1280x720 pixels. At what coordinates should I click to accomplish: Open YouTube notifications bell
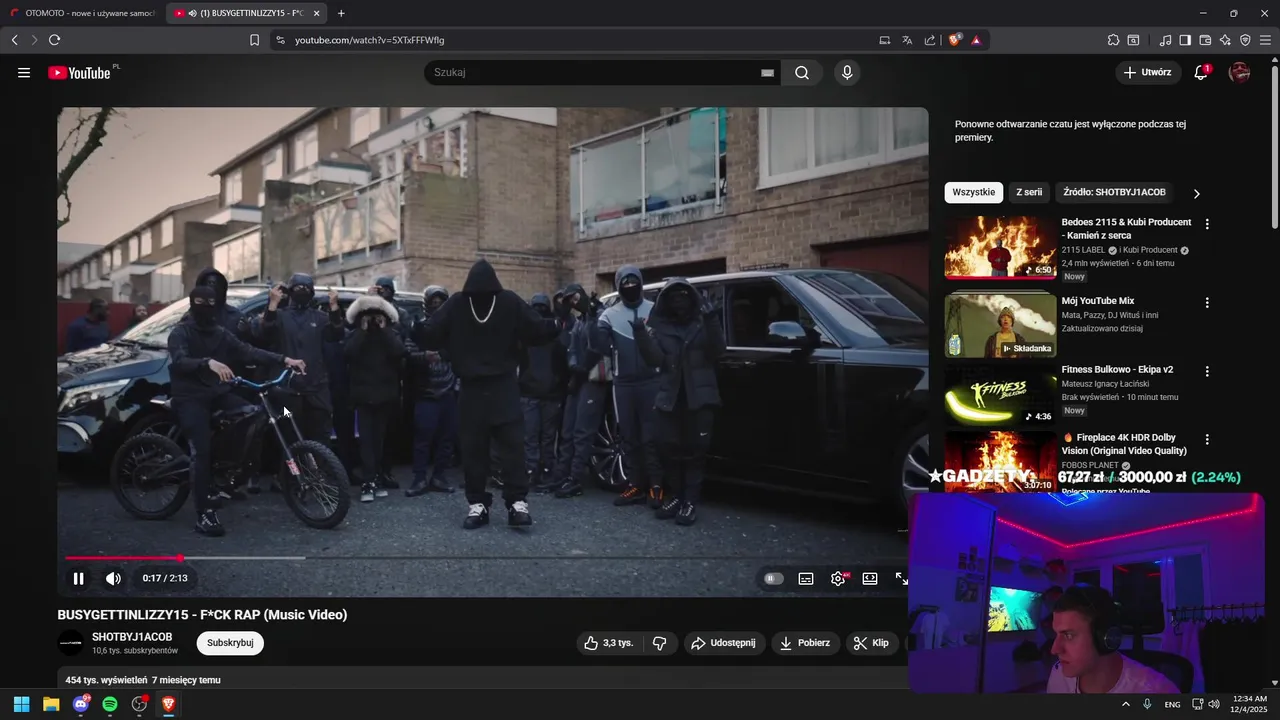[x=1201, y=73]
